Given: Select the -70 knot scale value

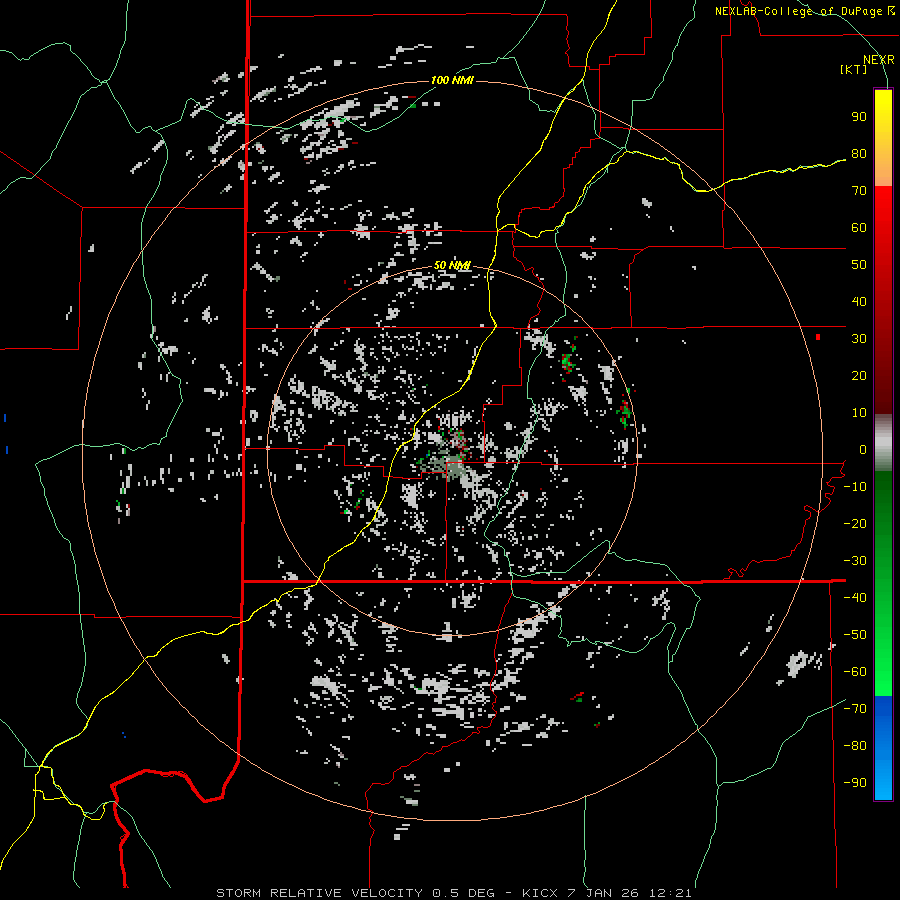Looking at the screenshot, I should tap(855, 709).
